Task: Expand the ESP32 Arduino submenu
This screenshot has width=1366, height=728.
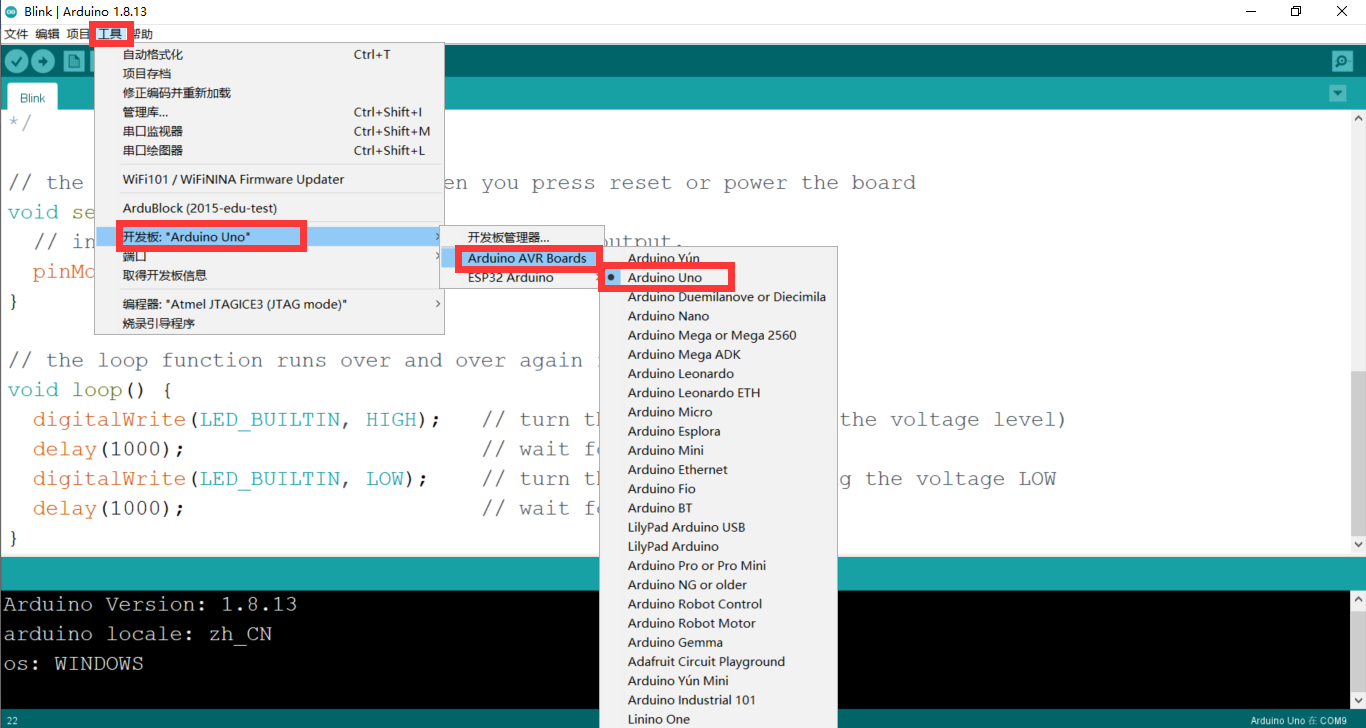Action: tap(522, 277)
